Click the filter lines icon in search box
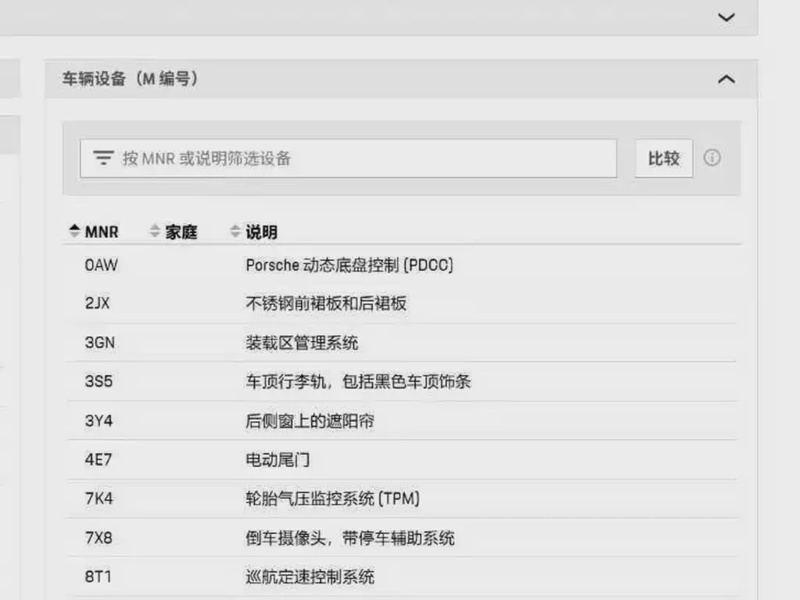This screenshot has width=800, height=600. (103, 158)
